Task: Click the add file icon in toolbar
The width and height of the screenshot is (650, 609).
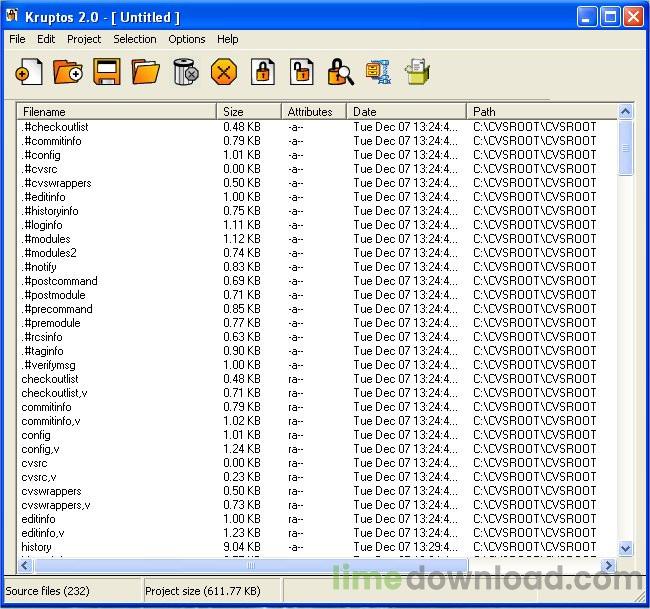Action: 29,72
